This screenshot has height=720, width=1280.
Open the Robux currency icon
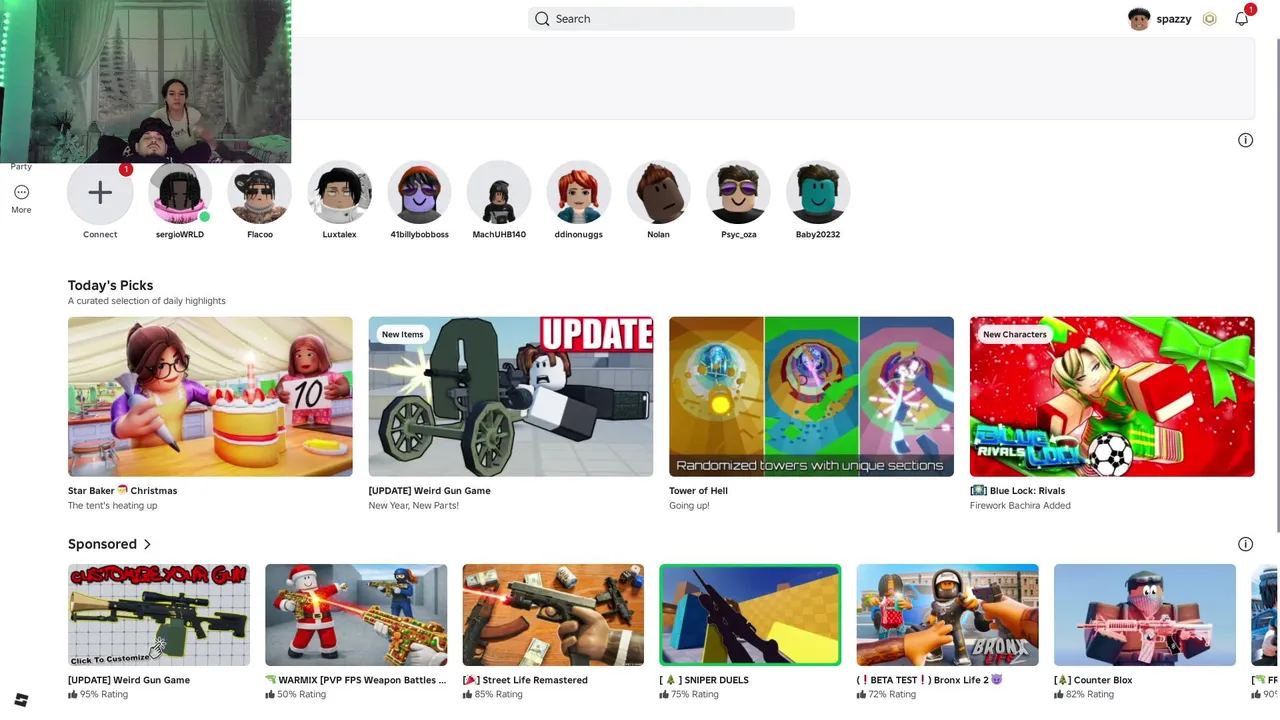tap(1210, 19)
